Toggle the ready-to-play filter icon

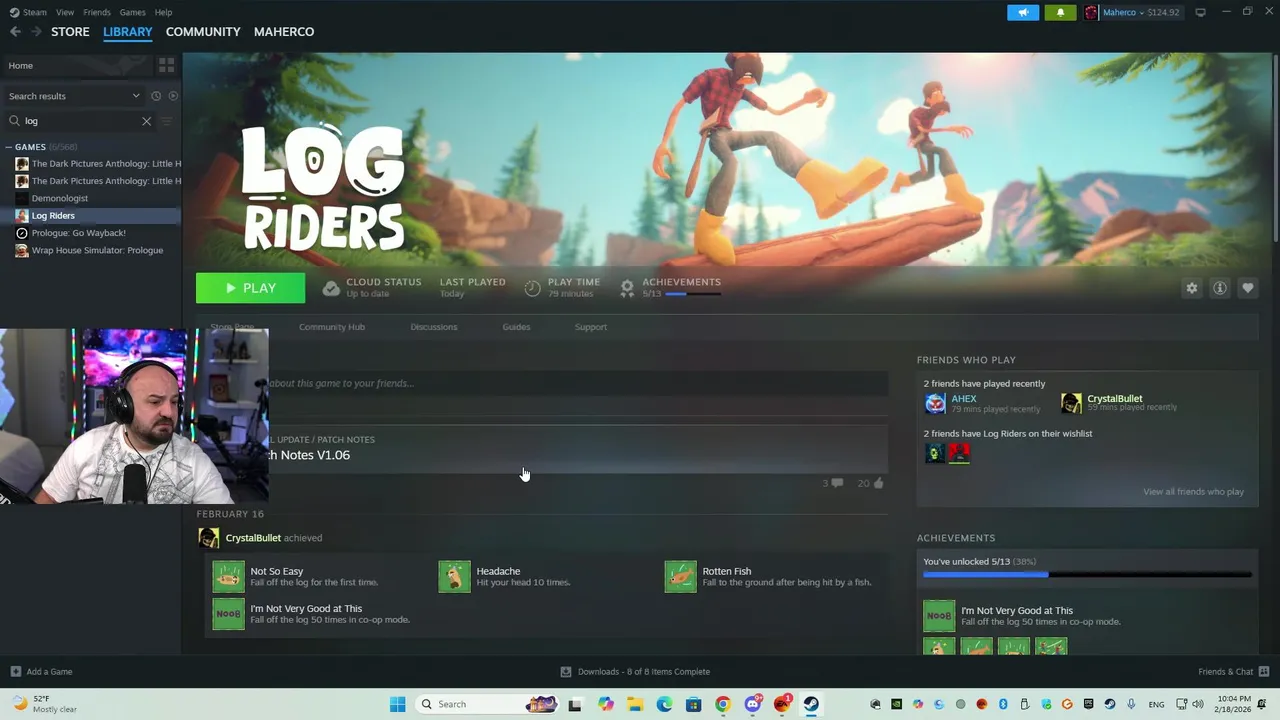click(x=173, y=96)
